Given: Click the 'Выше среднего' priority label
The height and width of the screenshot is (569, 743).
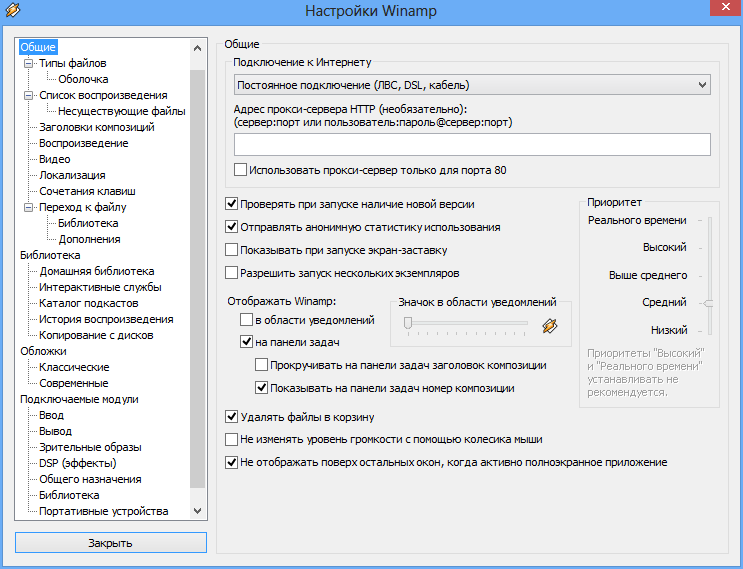Looking at the screenshot, I should pos(648,275).
